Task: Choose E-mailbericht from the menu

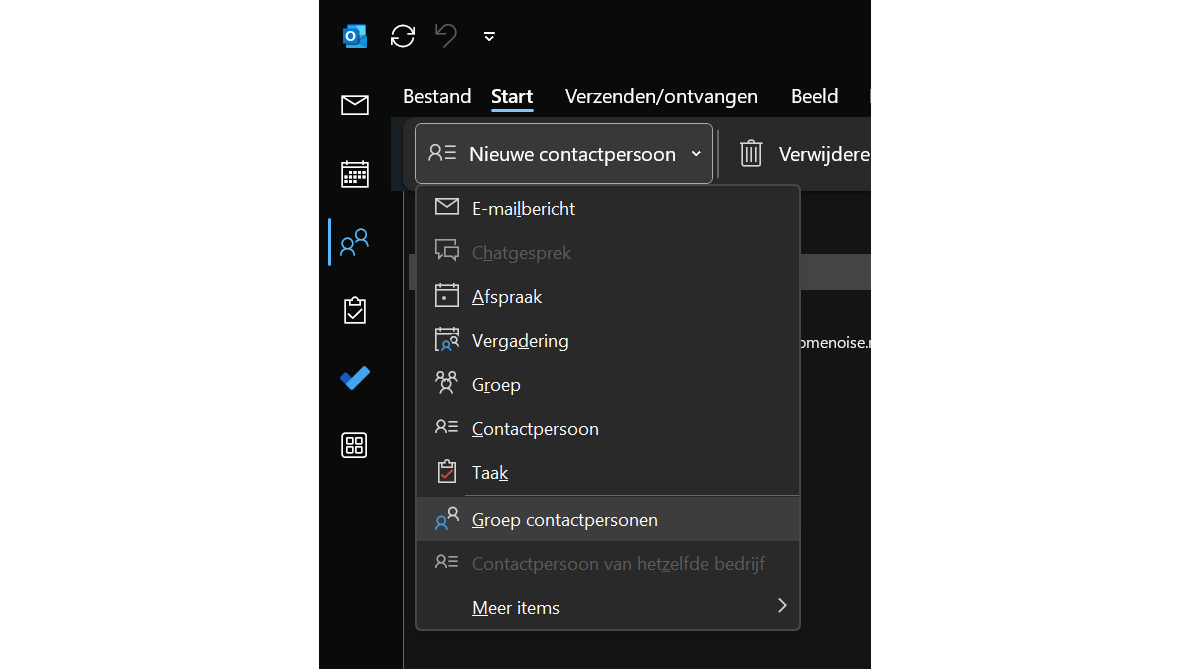Action: [x=523, y=209]
